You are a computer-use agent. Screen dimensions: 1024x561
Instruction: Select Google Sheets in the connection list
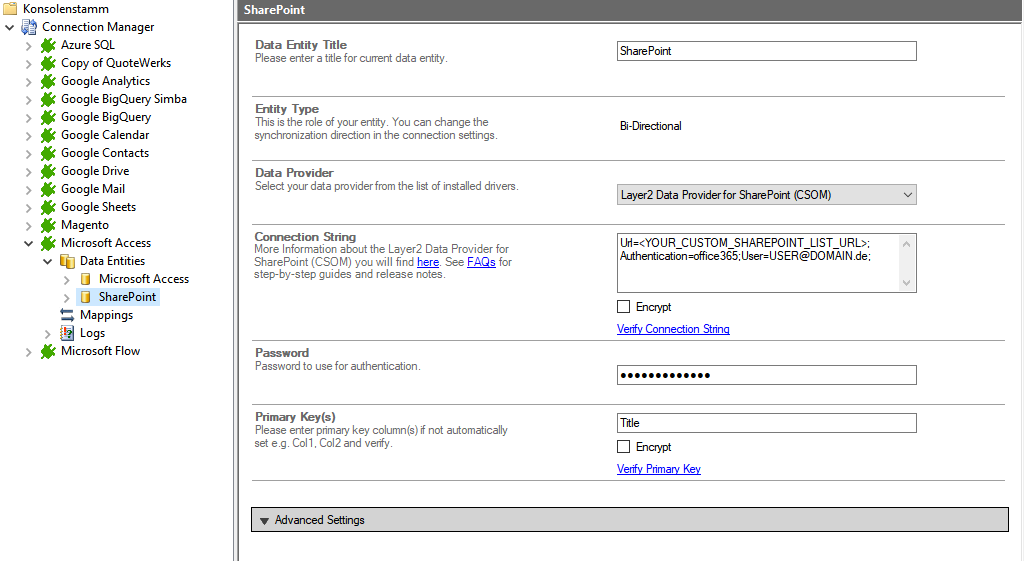tap(98, 207)
